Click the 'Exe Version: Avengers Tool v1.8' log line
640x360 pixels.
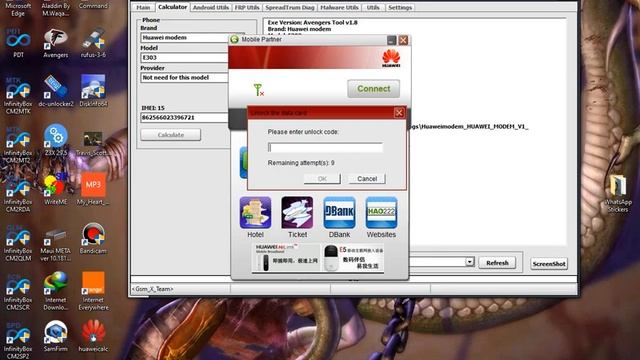[x=313, y=22]
